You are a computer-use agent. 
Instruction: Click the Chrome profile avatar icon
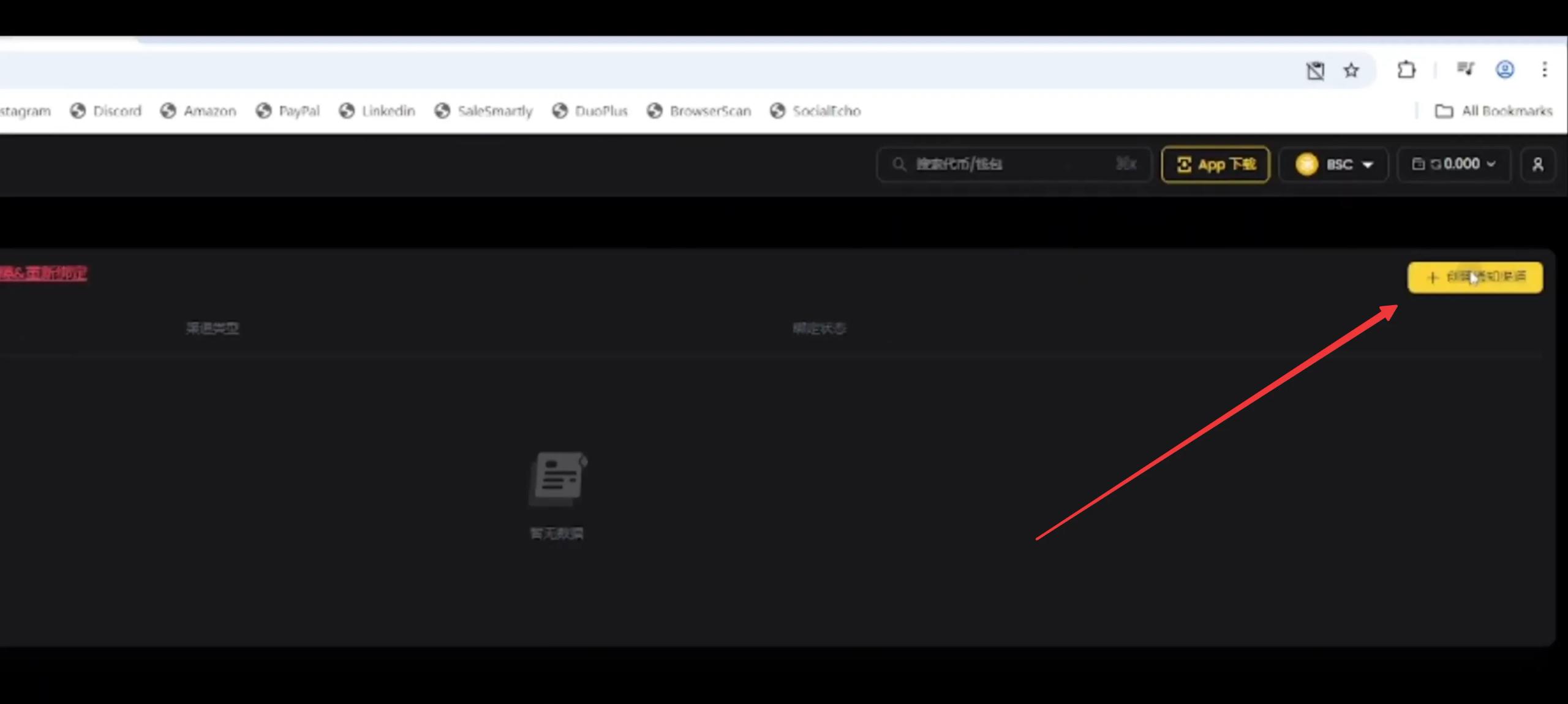(x=1505, y=69)
